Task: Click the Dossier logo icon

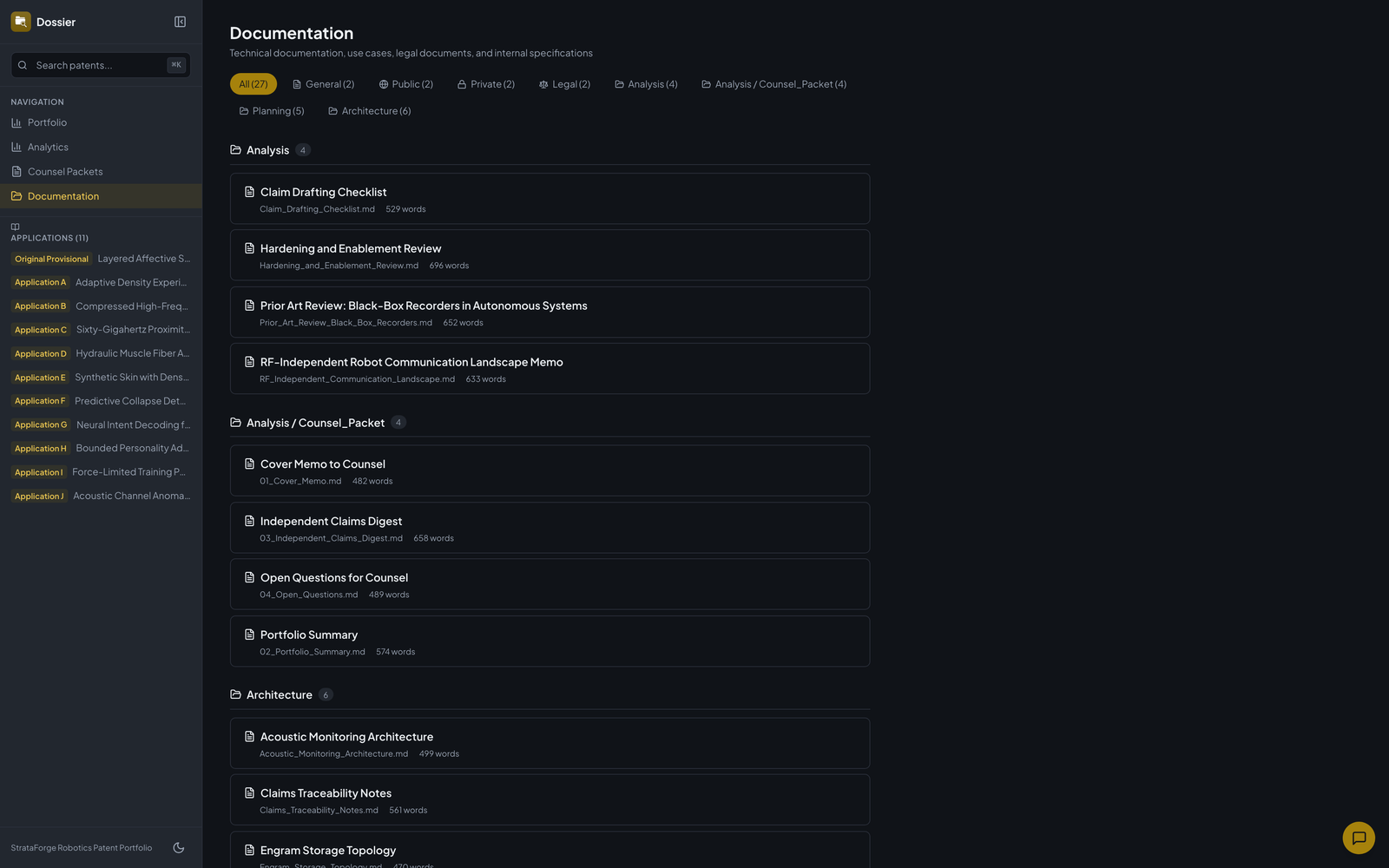Action: point(21,22)
